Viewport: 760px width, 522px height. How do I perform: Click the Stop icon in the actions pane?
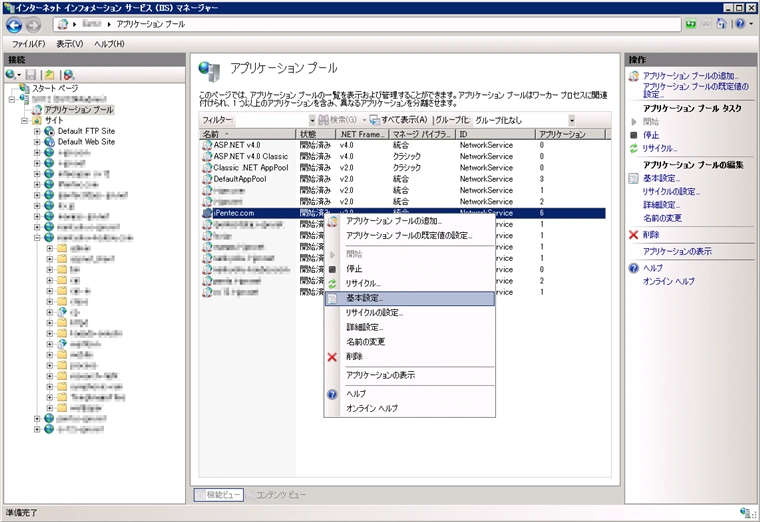pyautogui.click(x=633, y=135)
